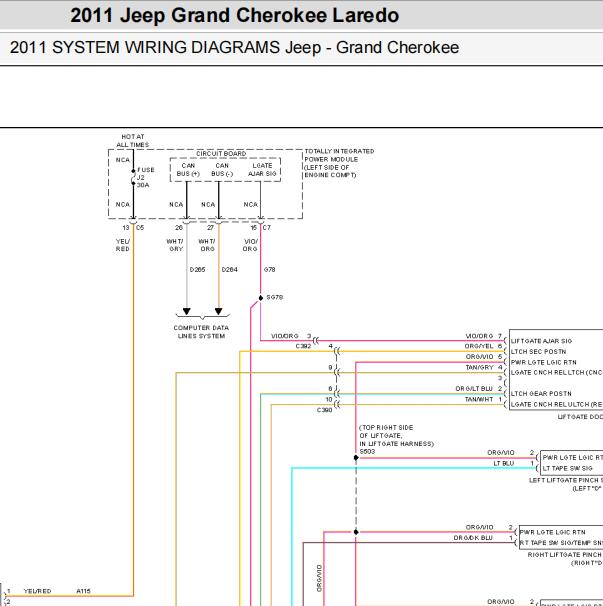Screen dimensions: 603x606
Task: Click the "TAN/GRY" wire color label
Action: [x=479, y=368]
